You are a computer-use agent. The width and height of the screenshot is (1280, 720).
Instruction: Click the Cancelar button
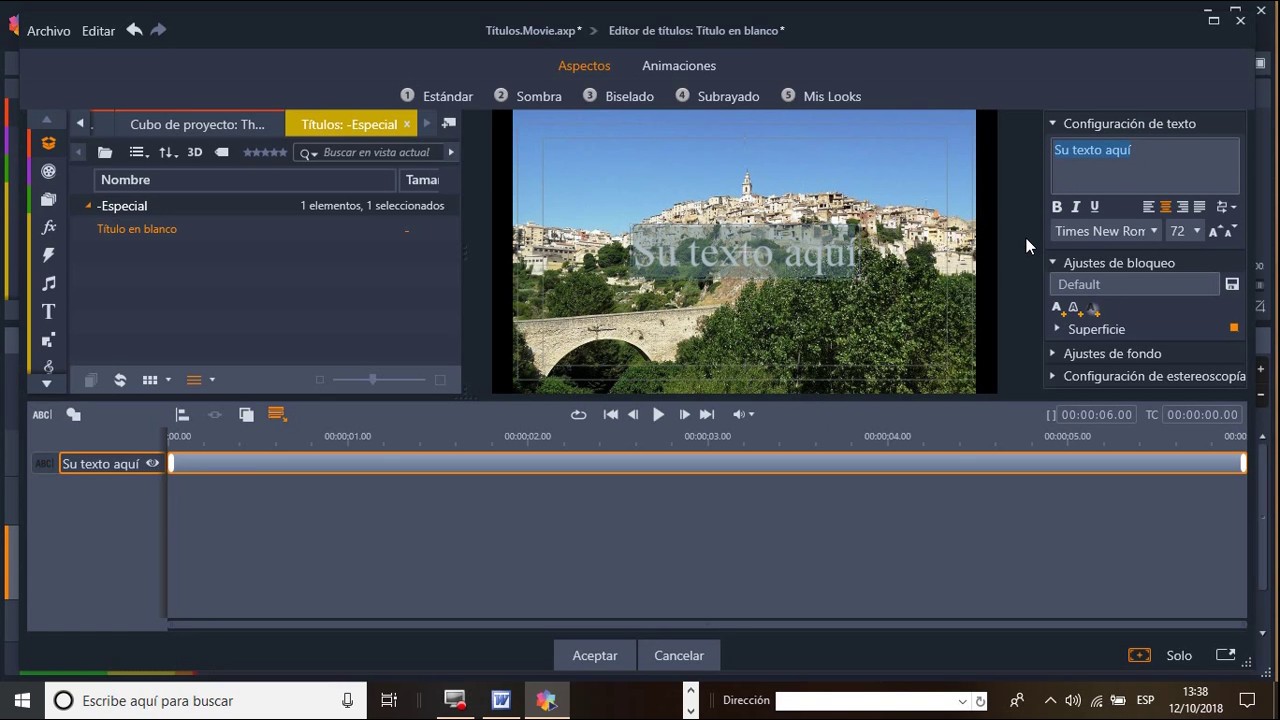pos(679,655)
